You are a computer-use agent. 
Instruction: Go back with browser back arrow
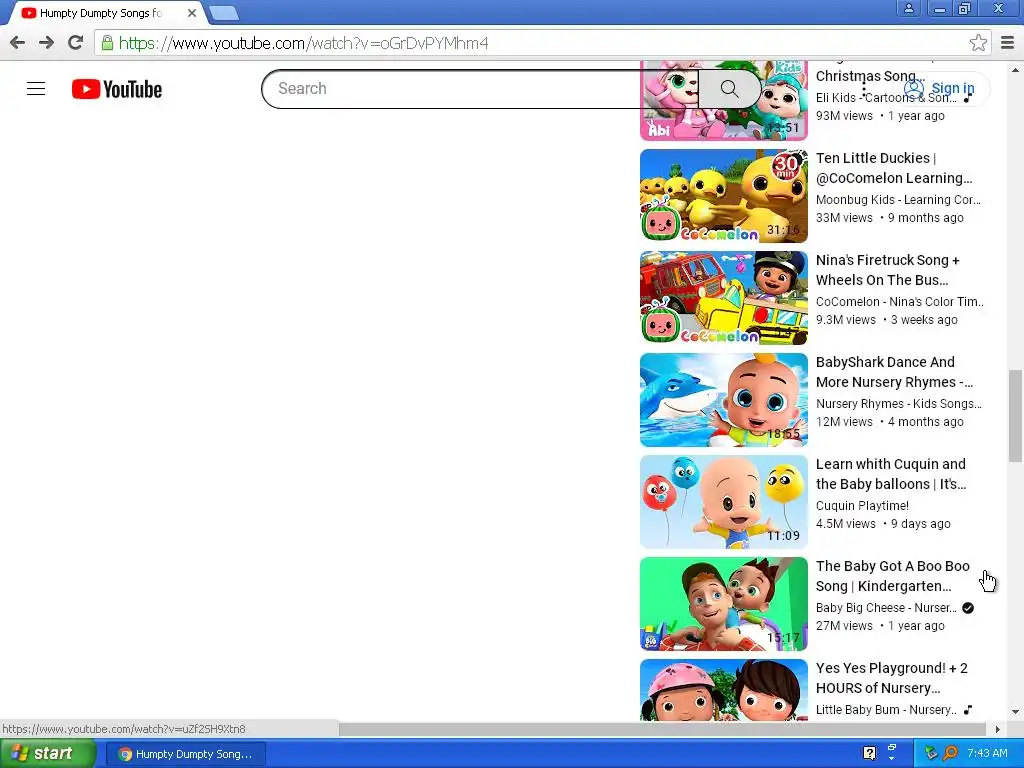point(18,43)
